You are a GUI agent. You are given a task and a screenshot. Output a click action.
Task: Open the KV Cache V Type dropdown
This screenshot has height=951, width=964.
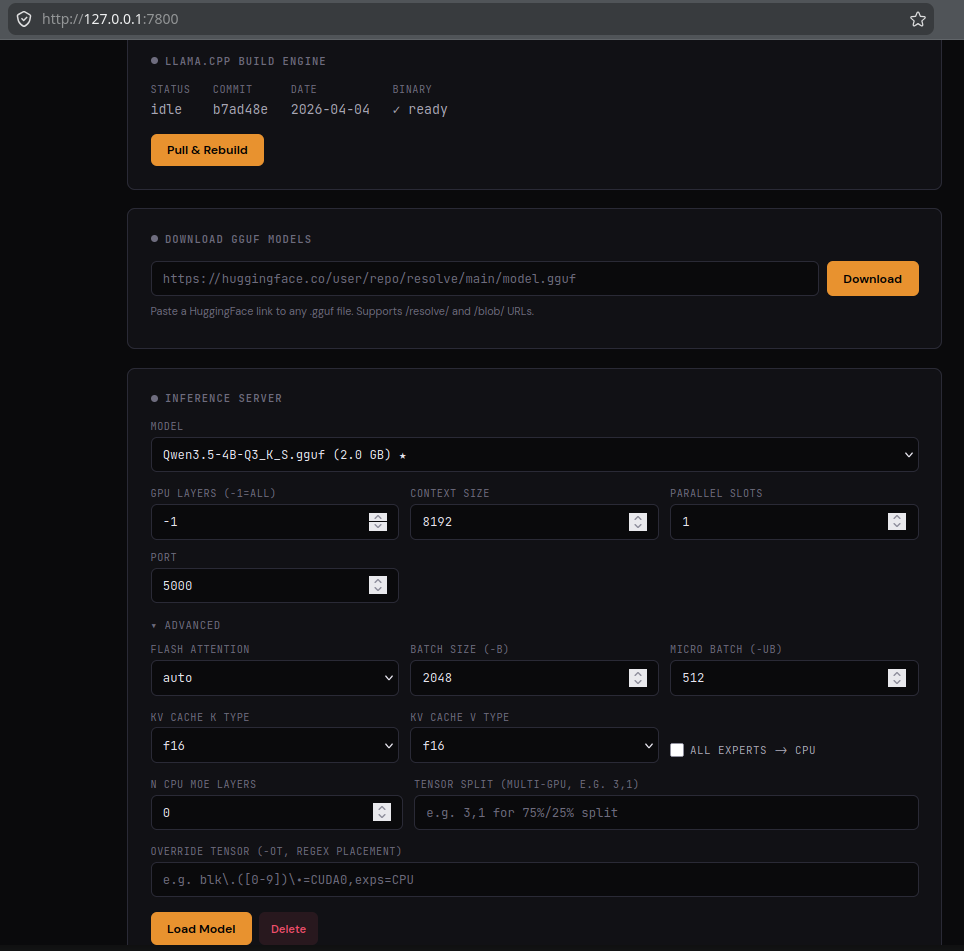click(x=534, y=746)
